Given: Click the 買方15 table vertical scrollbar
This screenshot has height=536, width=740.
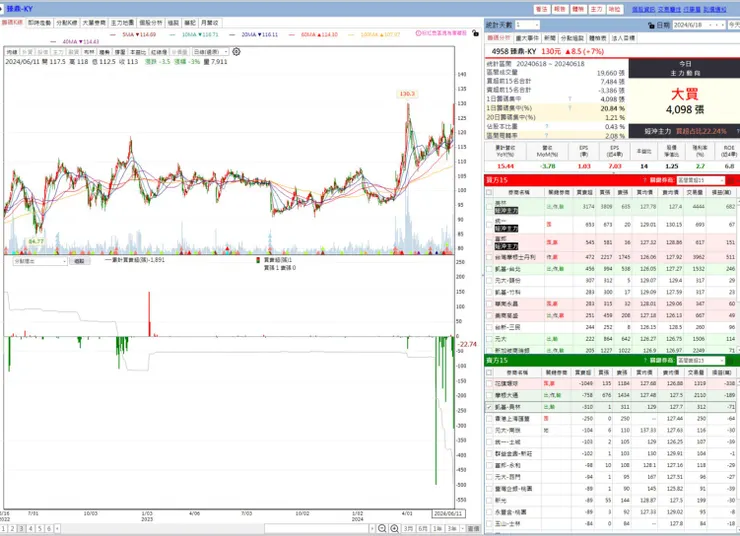Looking at the screenshot, I should point(738,274).
